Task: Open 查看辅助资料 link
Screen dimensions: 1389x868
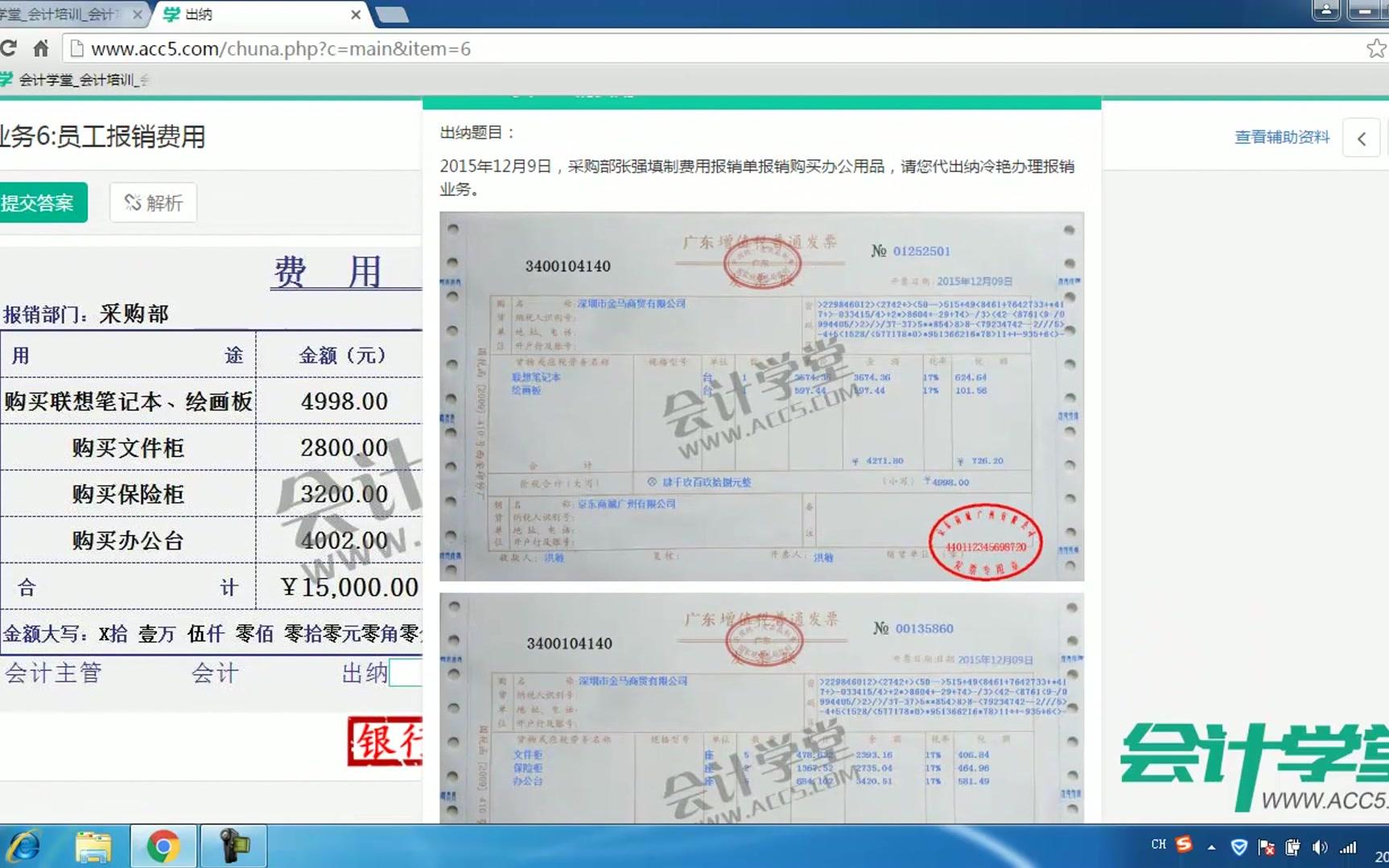Action: click(x=1282, y=138)
